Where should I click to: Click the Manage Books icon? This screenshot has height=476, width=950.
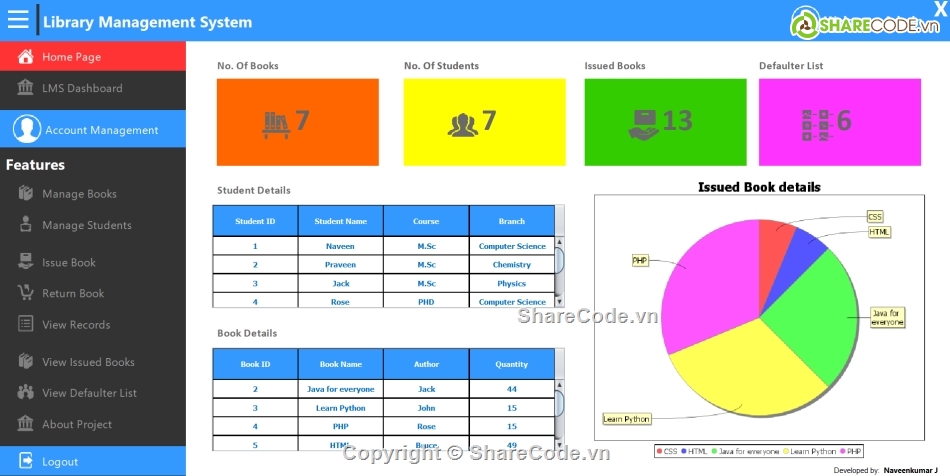(x=26, y=194)
